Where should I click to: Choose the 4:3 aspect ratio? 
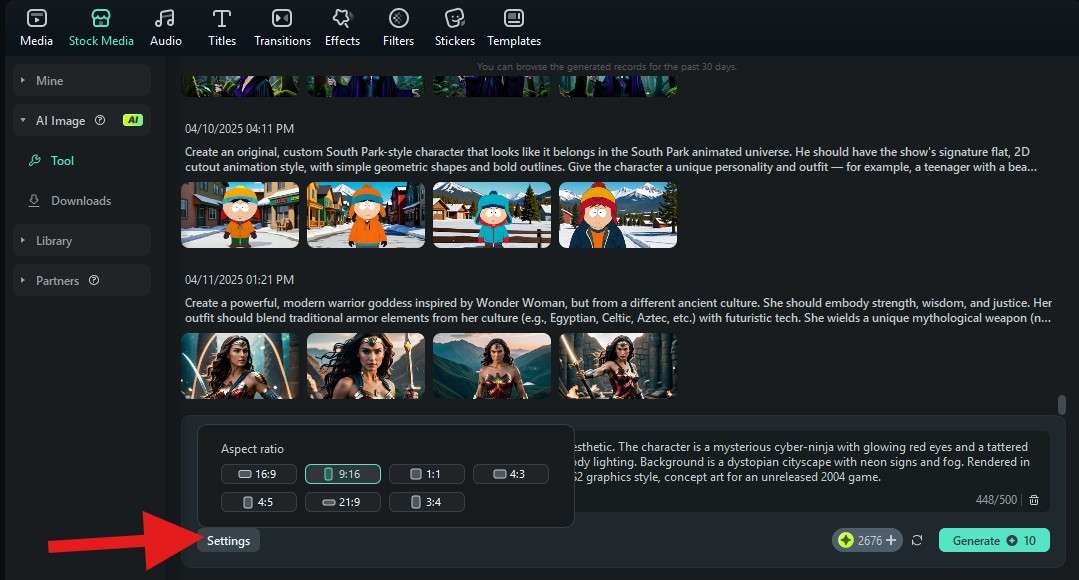point(511,474)
